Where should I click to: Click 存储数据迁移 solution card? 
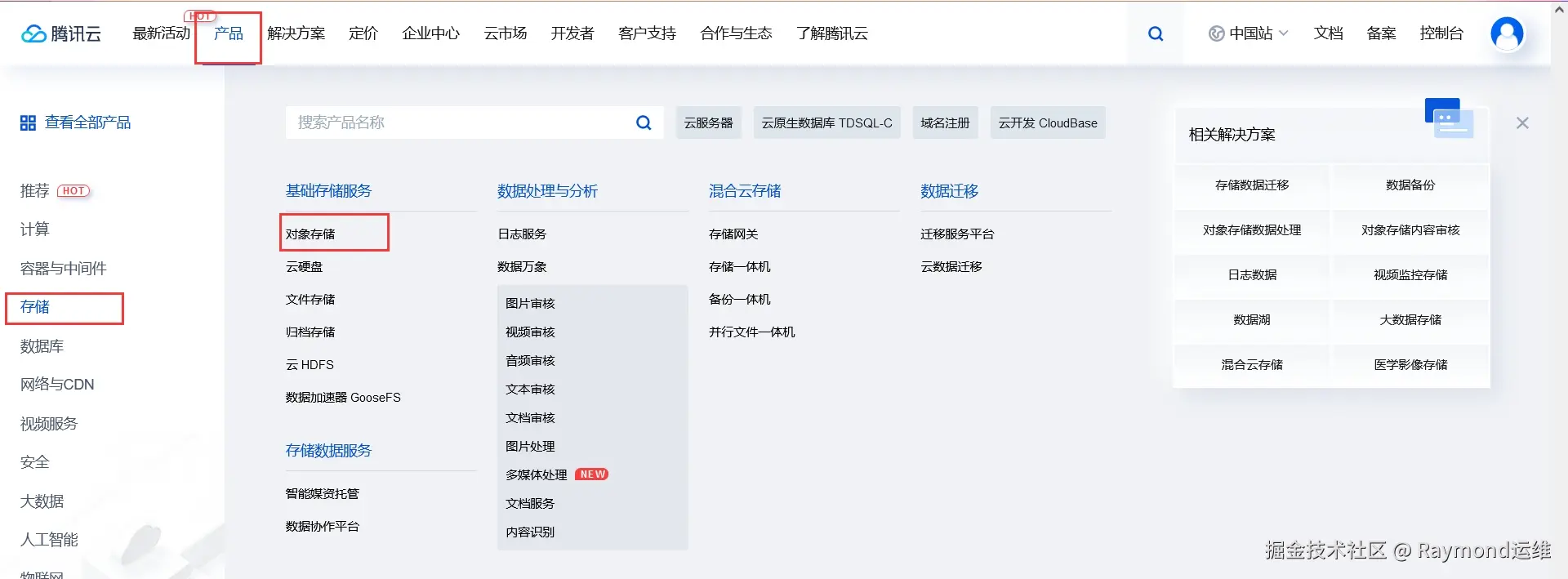pos(1252,185)
